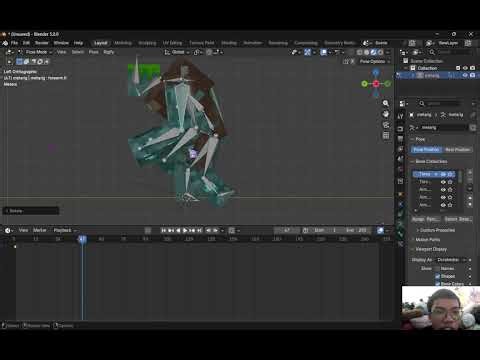Open the Pose Options dropdown
480x360 pixels.
click(x=374, y=61)
